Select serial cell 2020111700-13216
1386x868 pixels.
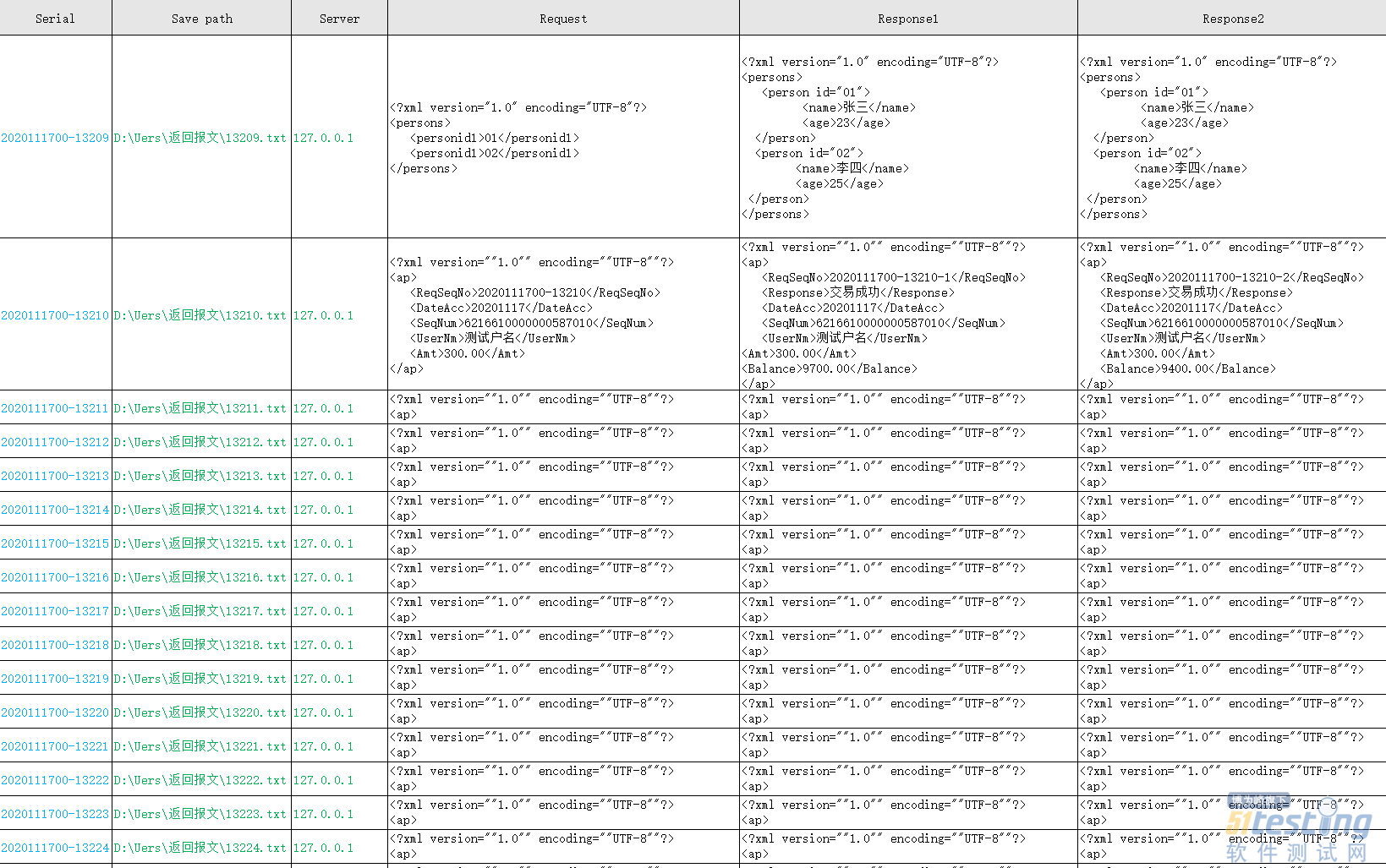pos(55,576)
